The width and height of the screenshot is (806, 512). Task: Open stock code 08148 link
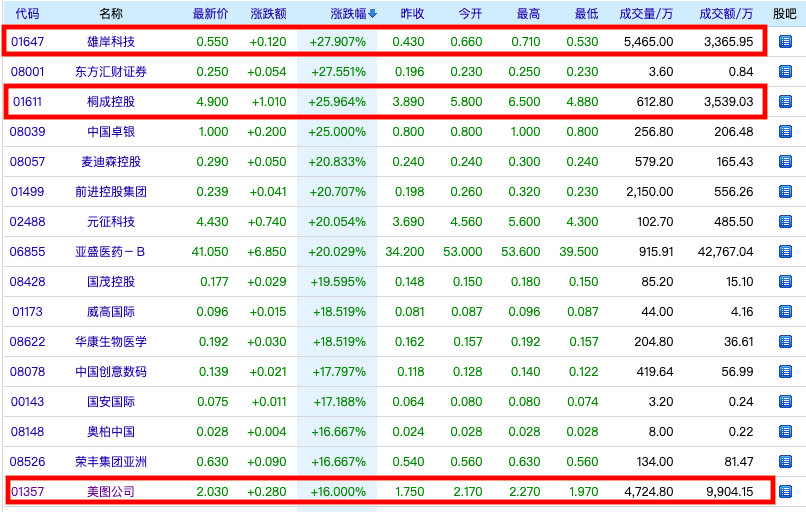coord(27,431)
